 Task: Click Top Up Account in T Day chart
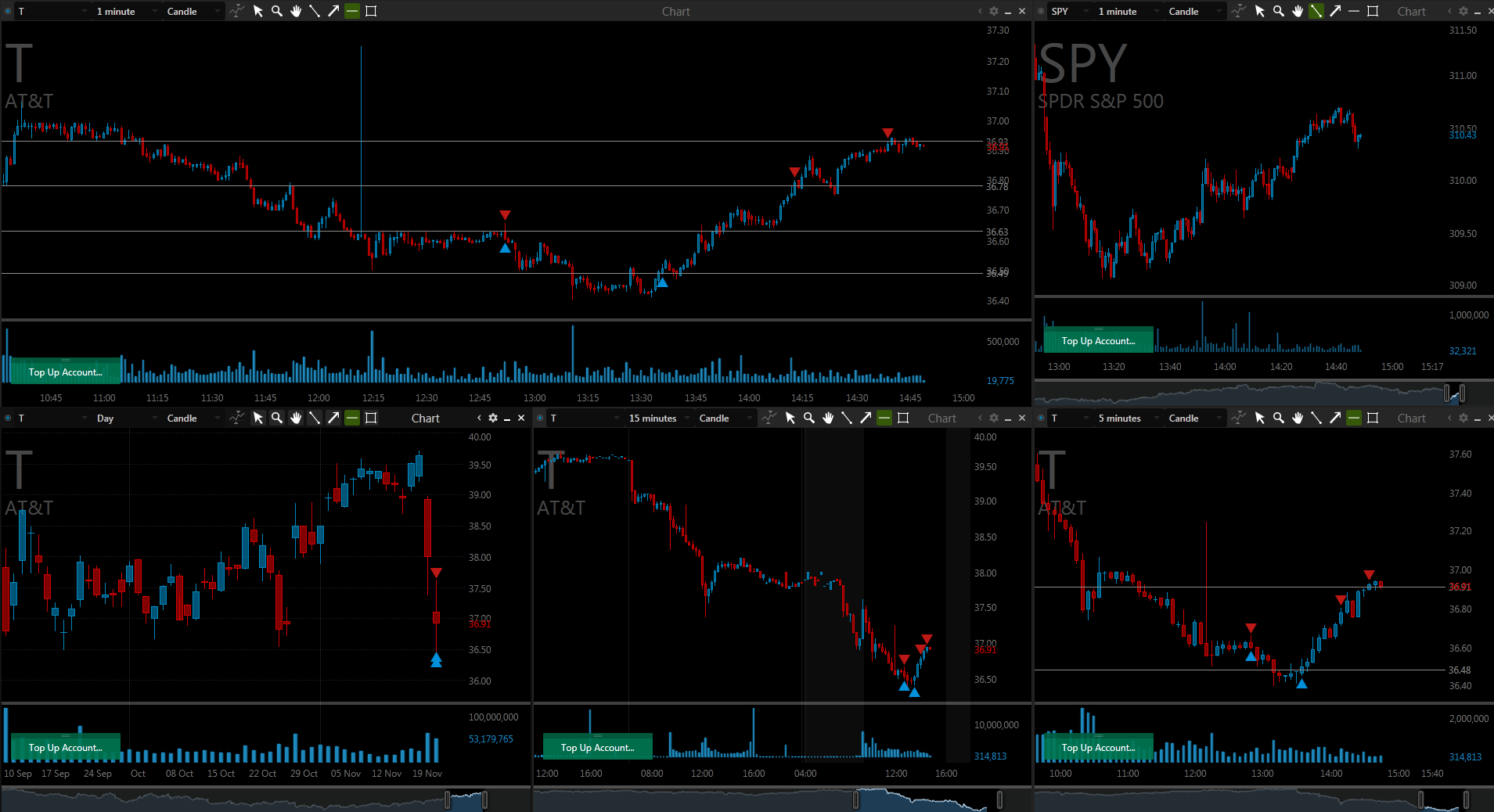click(x=66, y=747)
